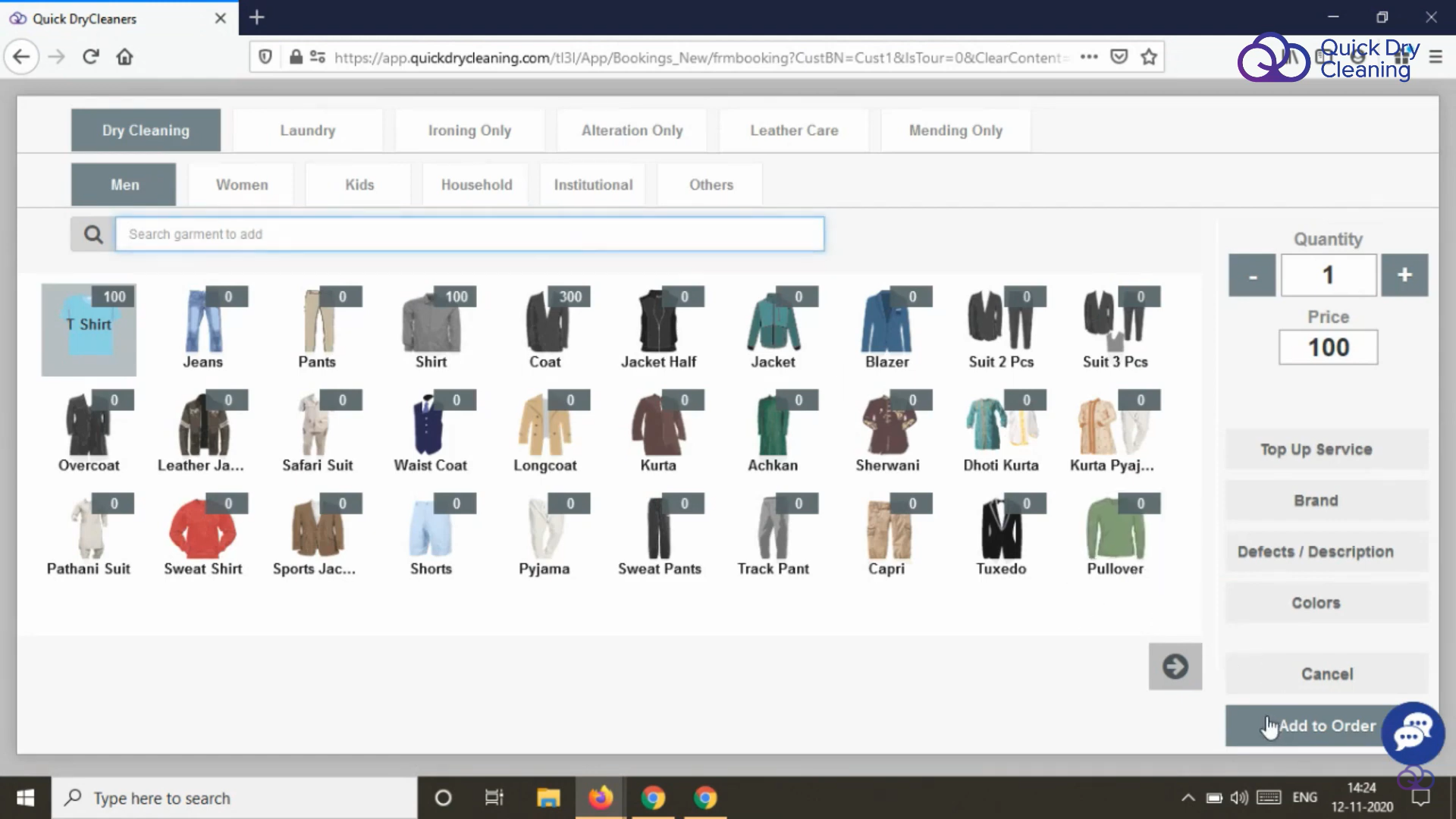Switch to the Laundry service tab

[307, 130]
